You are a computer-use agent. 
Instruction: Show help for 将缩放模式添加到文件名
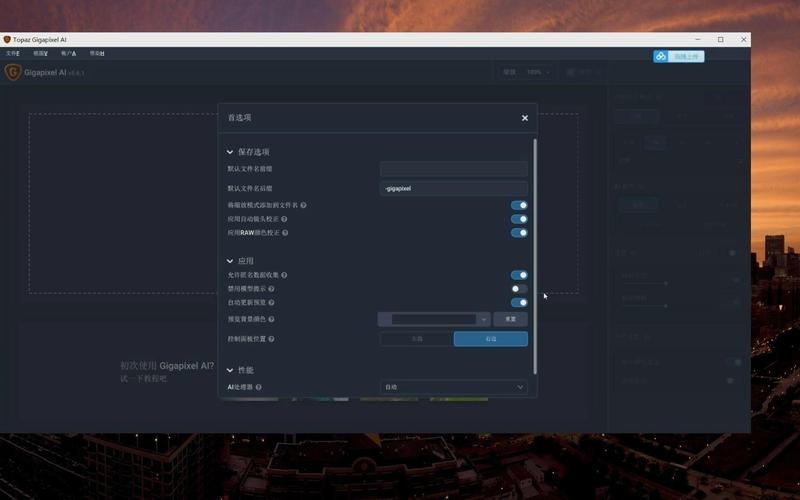click(x=304, y=205)
